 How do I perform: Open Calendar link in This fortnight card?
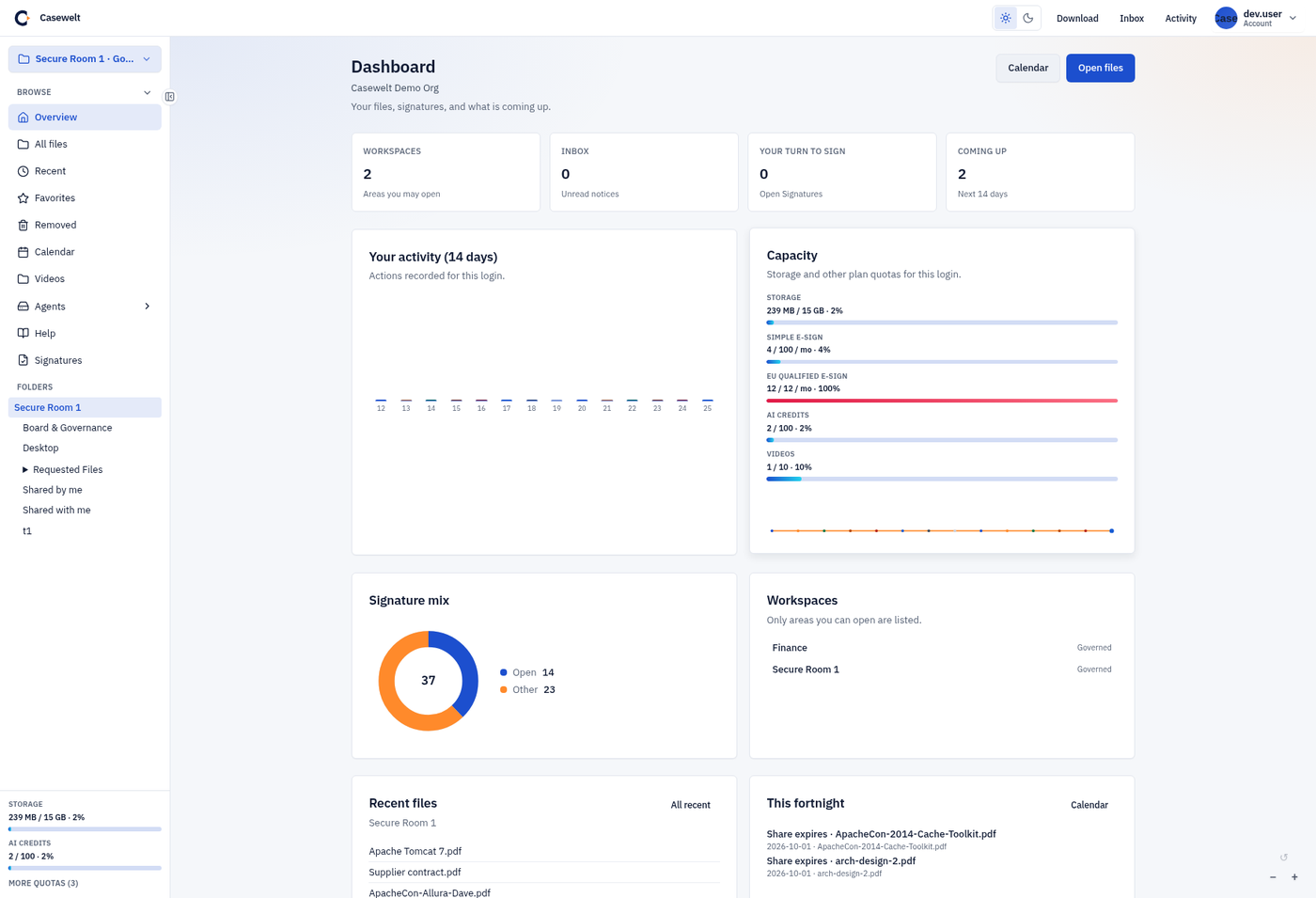[1089, 805]
